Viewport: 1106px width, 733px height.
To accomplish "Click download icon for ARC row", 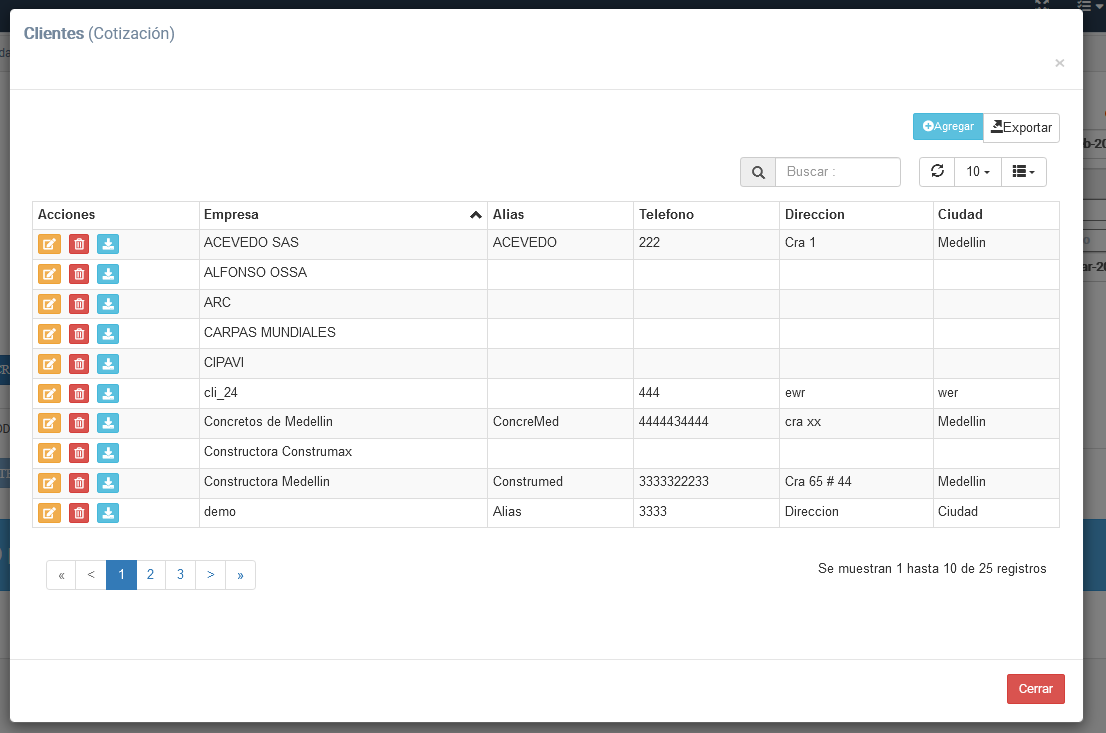I will 108,304.
